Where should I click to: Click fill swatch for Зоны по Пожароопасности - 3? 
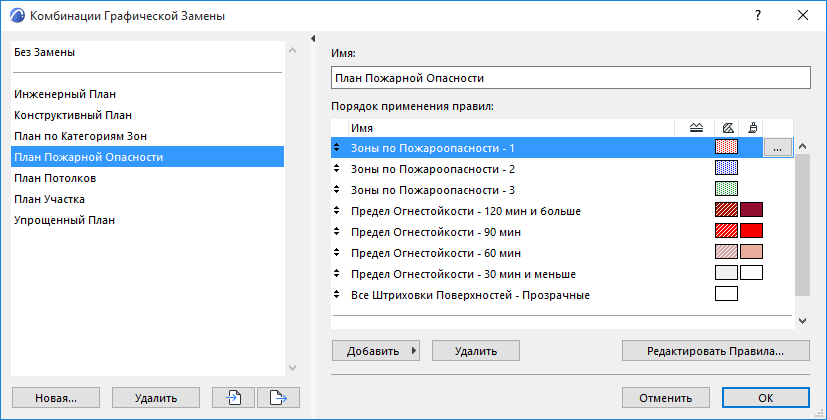[726, 190]
